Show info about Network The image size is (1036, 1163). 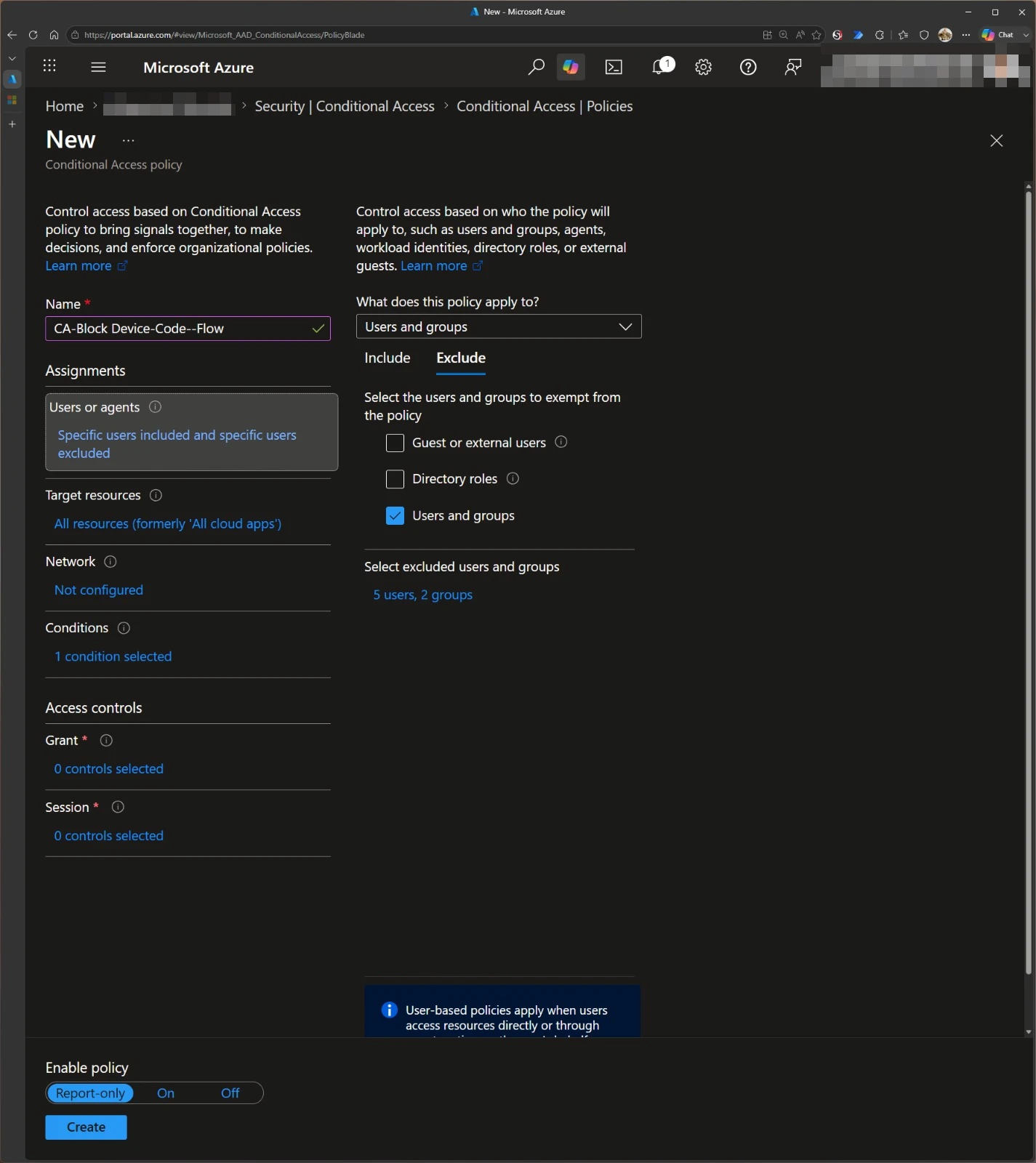pyautogui.click(x=111, y=561)
